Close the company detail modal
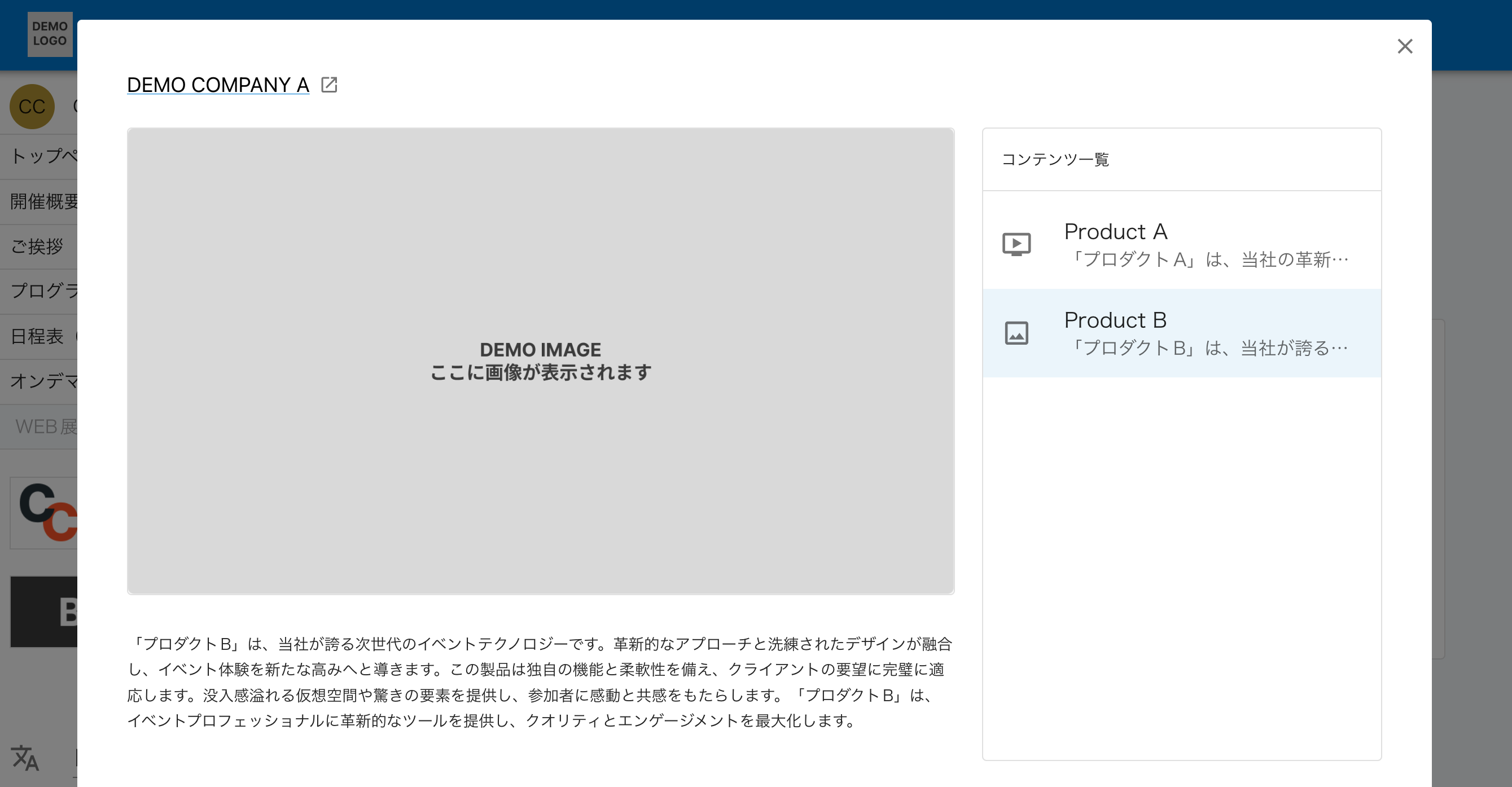1512x787 pixels. 1404,46
